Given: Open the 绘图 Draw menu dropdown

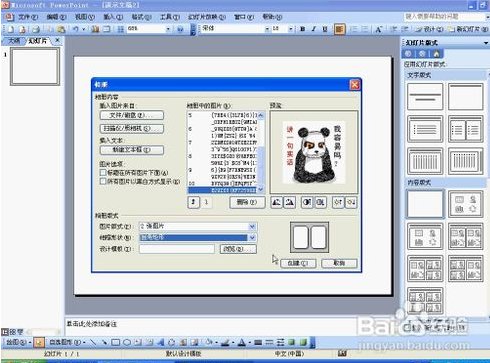Looking at the screenshot, I should pos(19,342).
